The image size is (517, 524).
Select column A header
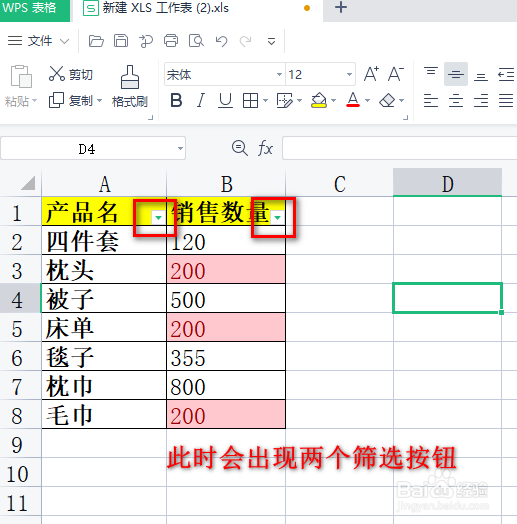(104, 183)
